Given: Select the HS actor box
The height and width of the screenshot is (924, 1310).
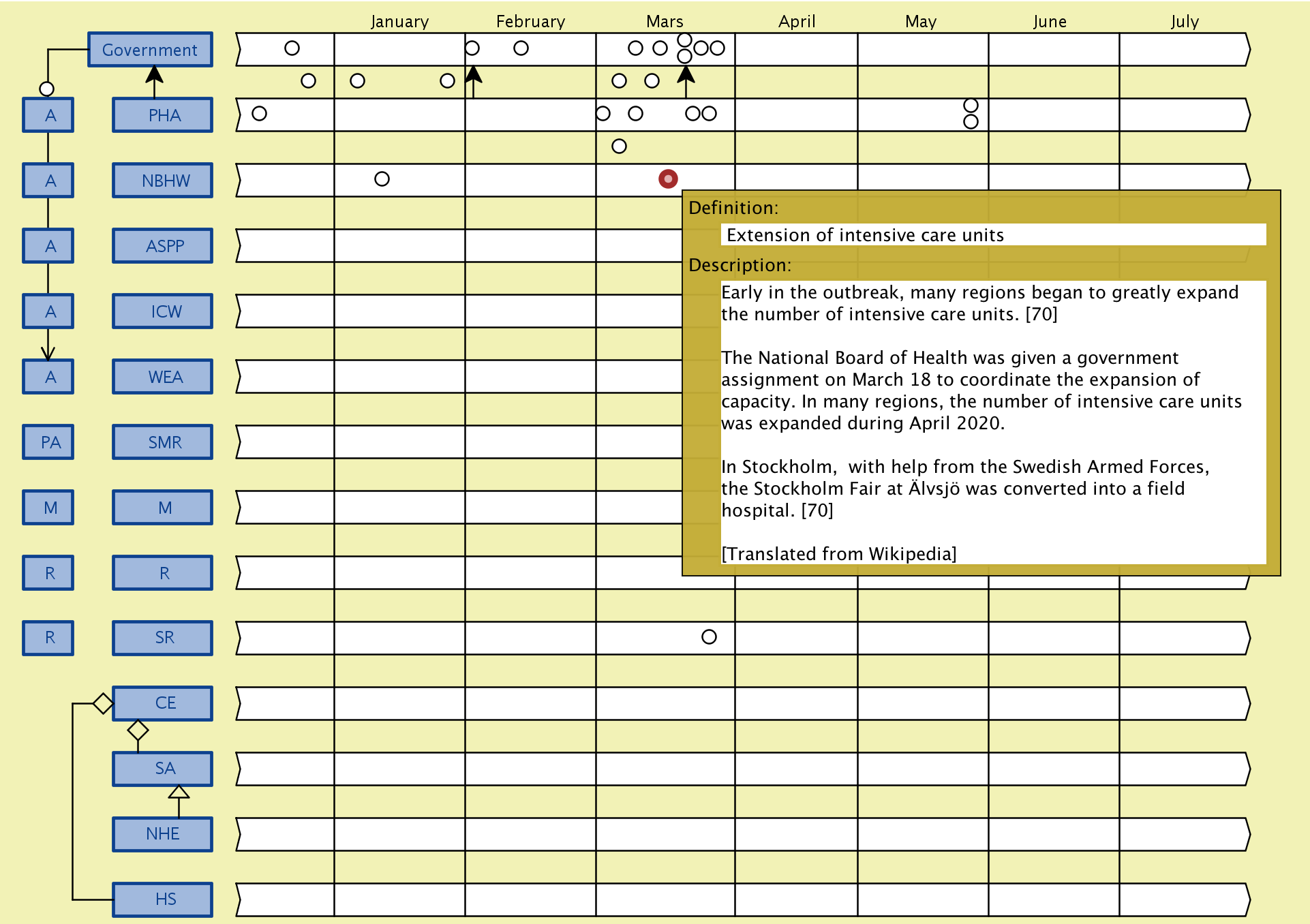Looking at the screenshot, I should coord(163,899).
